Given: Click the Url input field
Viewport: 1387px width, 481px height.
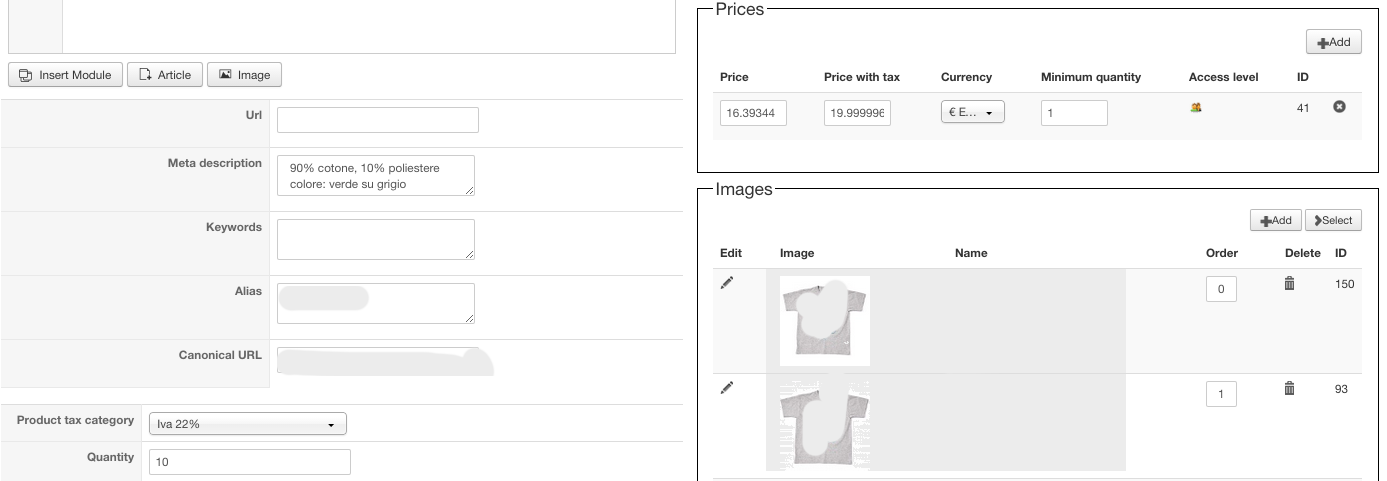Looking at the screenshot, I should [377, 120].
